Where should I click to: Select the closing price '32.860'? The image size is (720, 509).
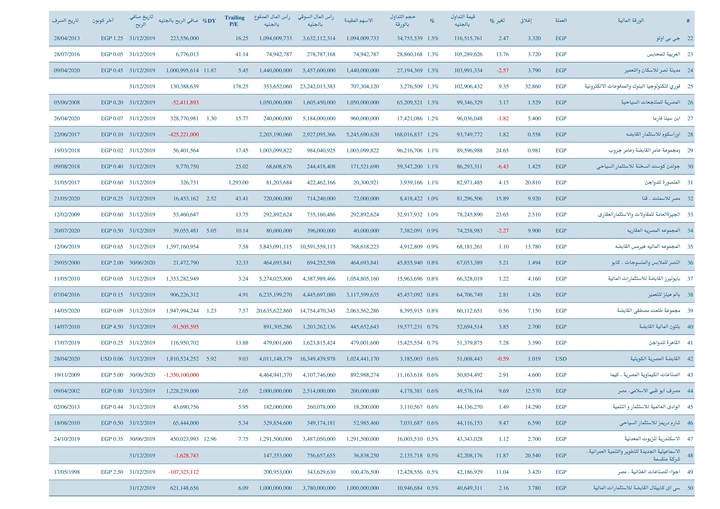(533, 86)
